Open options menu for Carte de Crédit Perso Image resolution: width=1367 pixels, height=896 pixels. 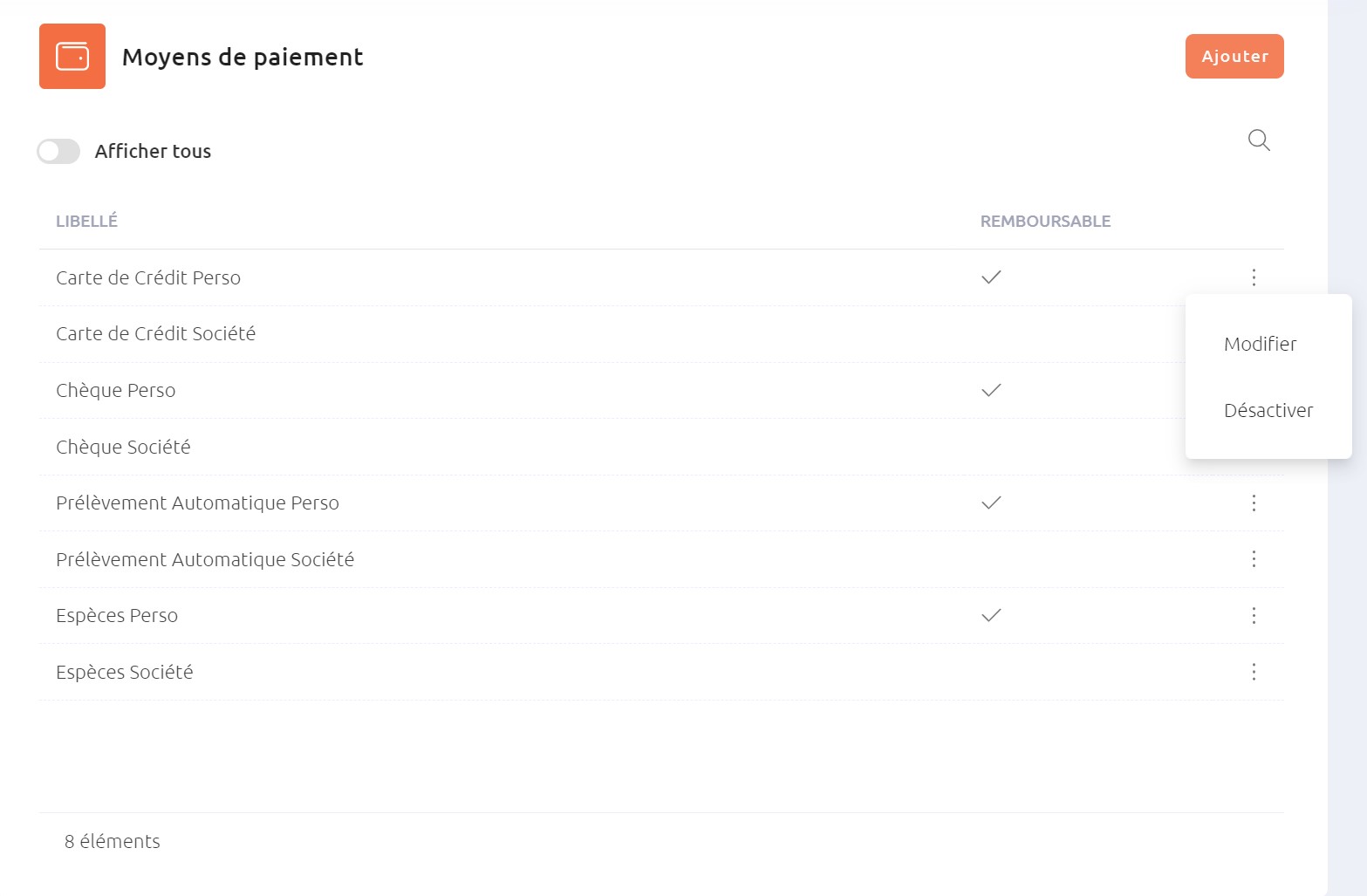(1254, 277)
